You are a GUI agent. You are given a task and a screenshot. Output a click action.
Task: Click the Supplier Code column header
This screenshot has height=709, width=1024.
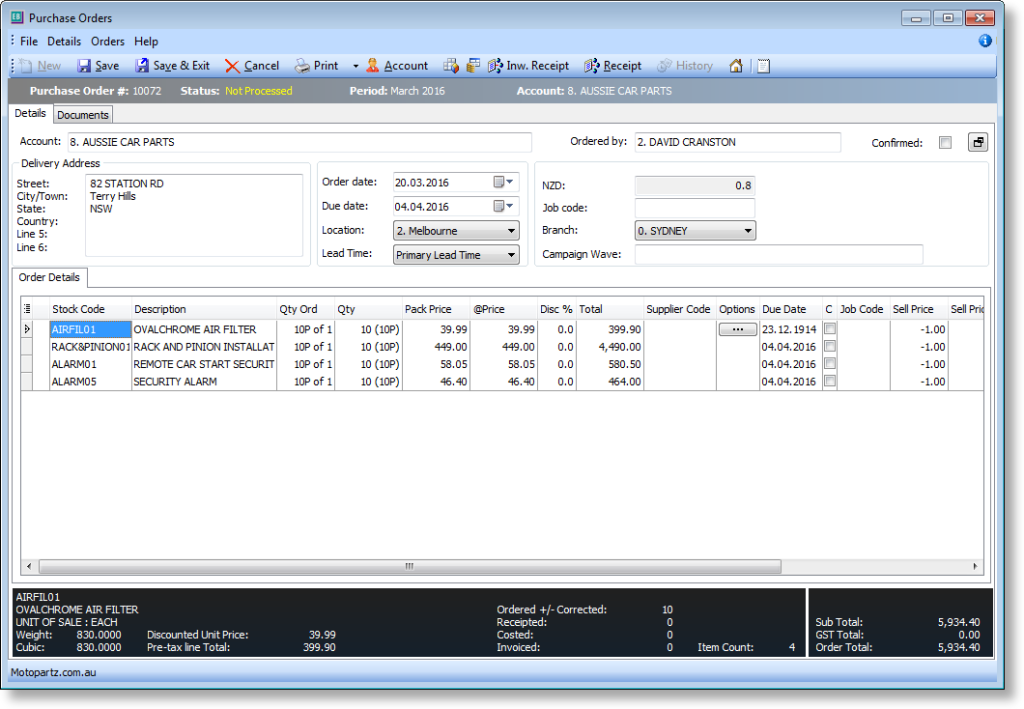(x=679, y=309)
